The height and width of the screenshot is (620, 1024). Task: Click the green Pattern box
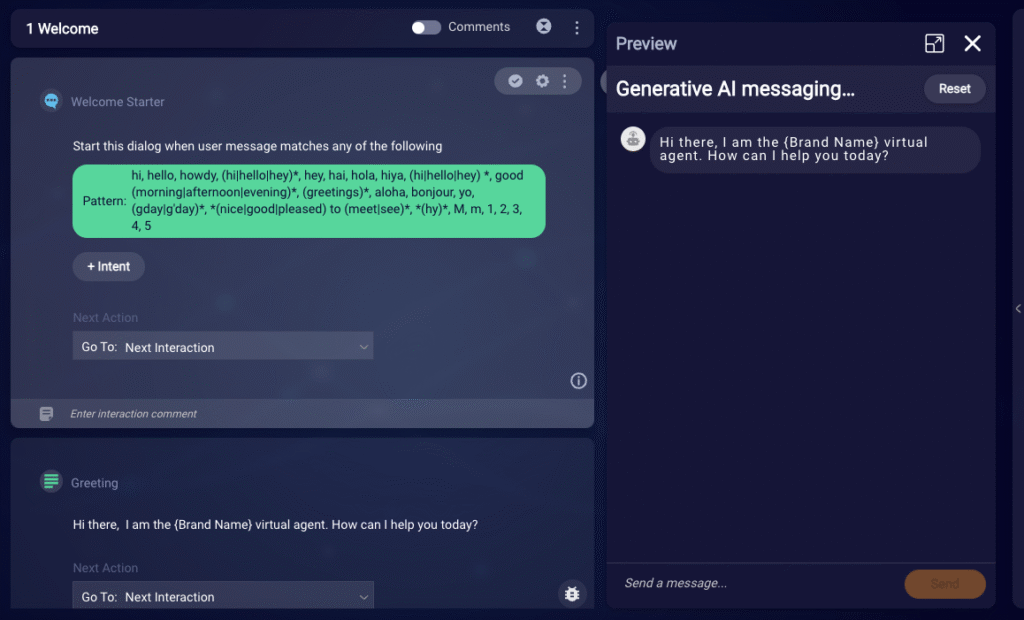pos(309,201)
